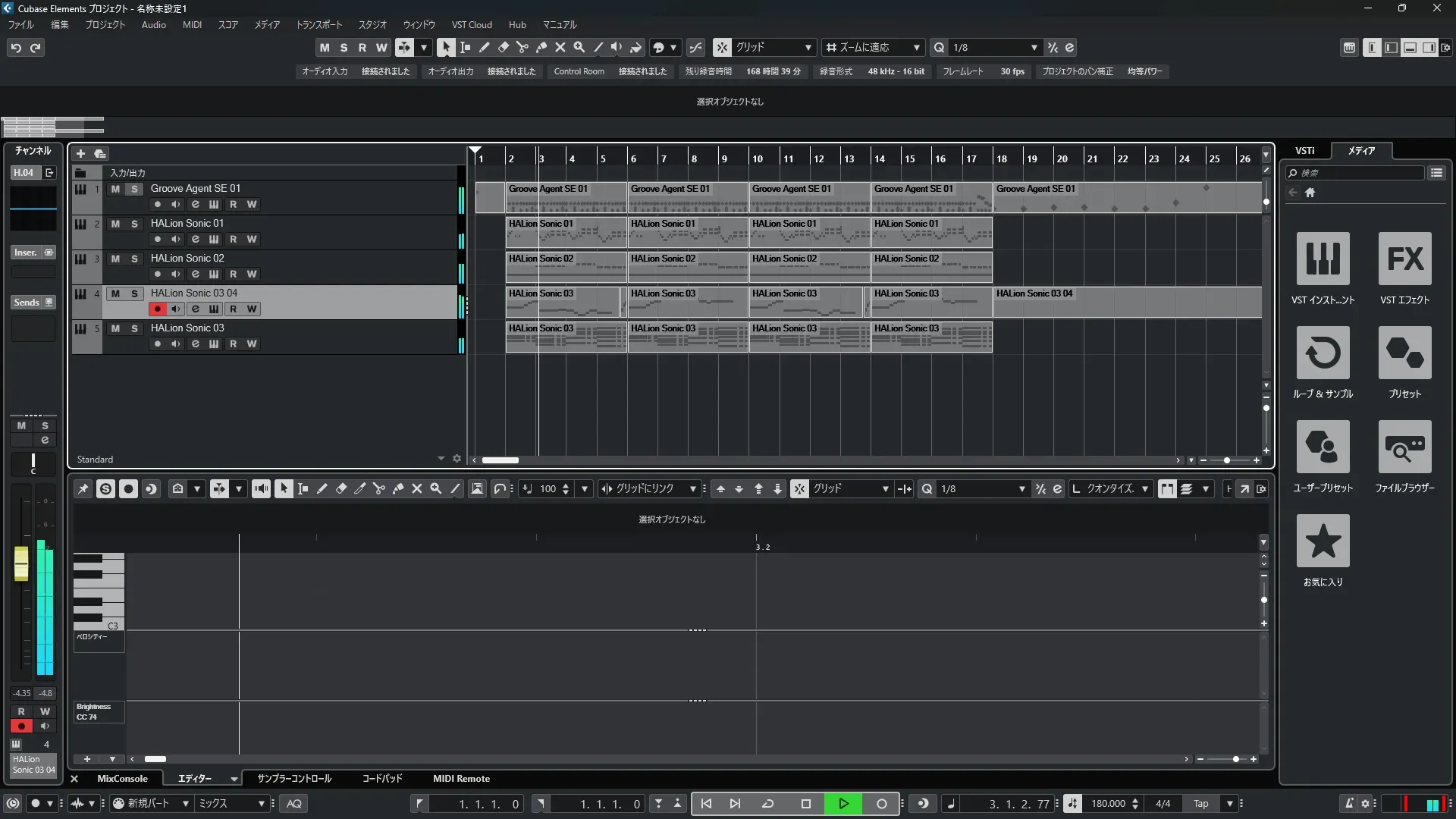1456x819 pixels.
Task: Open Loops & Samples media tile
Action: [x=1323, y=353]
